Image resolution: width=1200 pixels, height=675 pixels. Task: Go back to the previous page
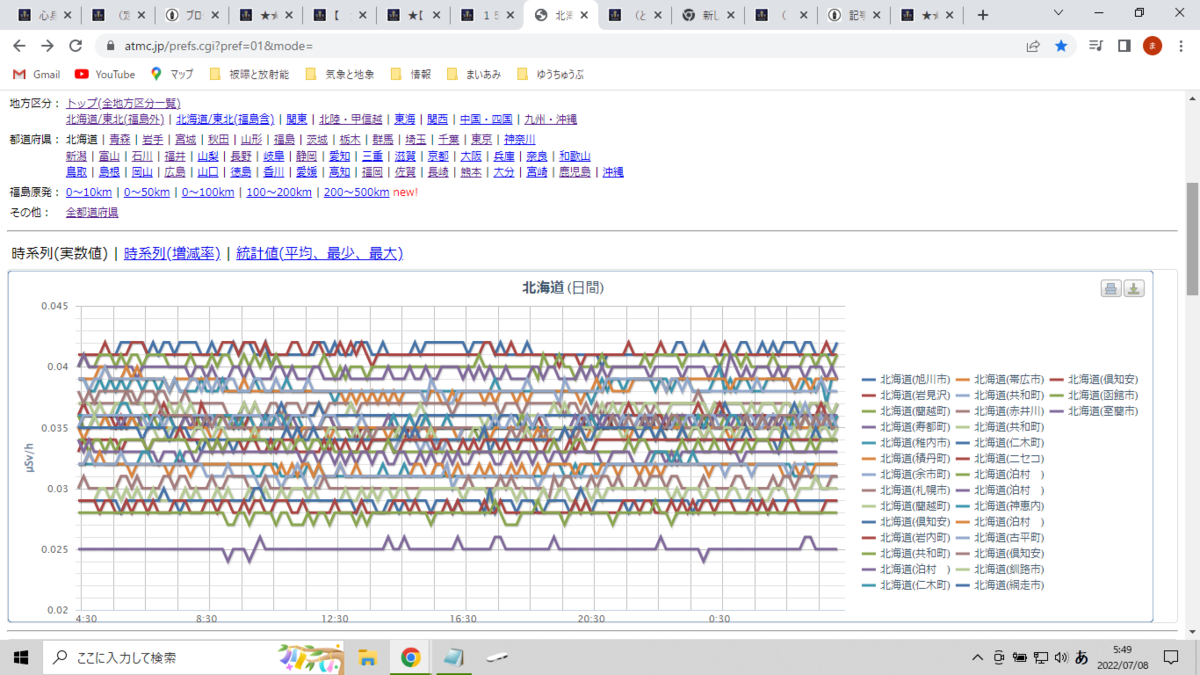click(19, 46)
